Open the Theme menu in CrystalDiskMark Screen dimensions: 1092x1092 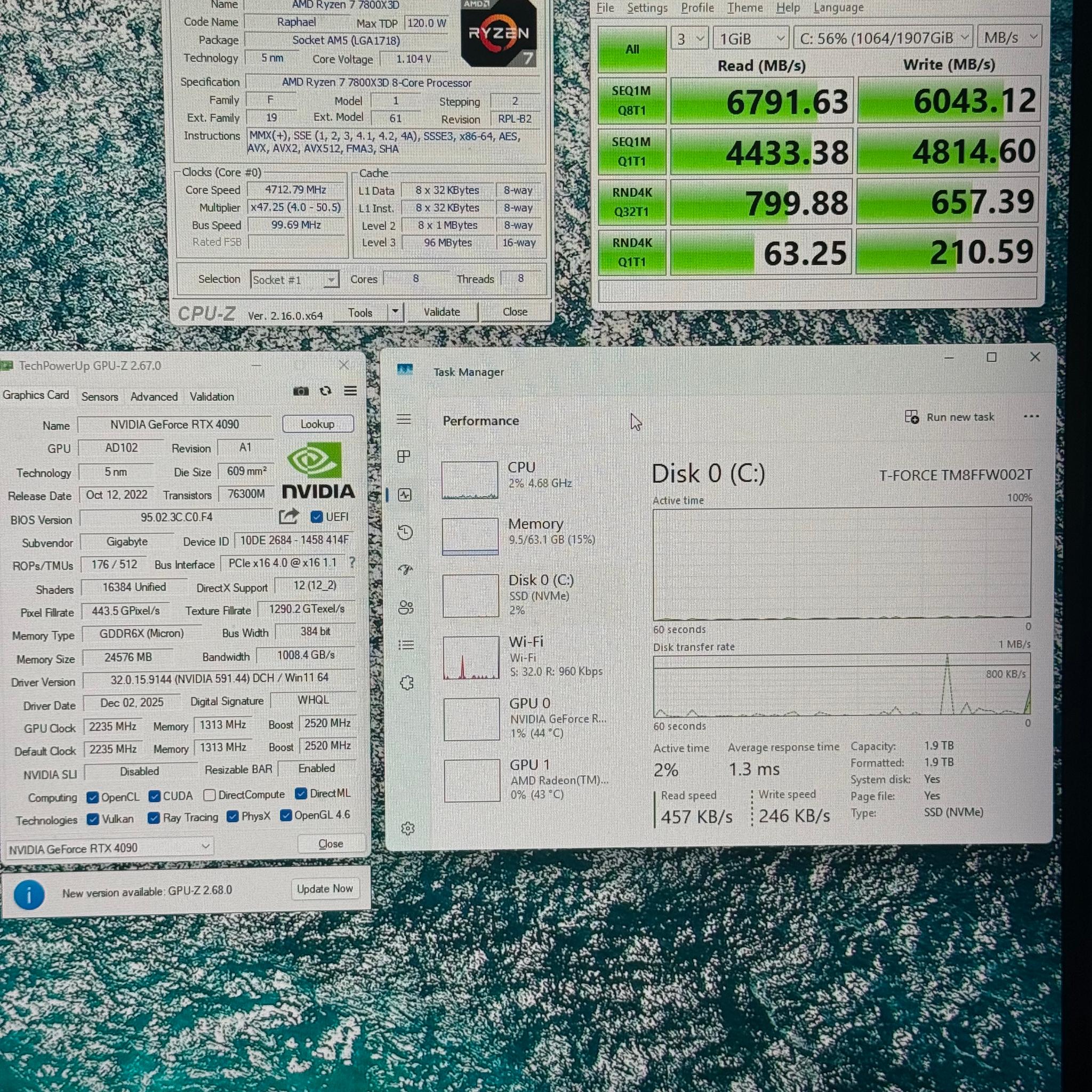(744, 8)
